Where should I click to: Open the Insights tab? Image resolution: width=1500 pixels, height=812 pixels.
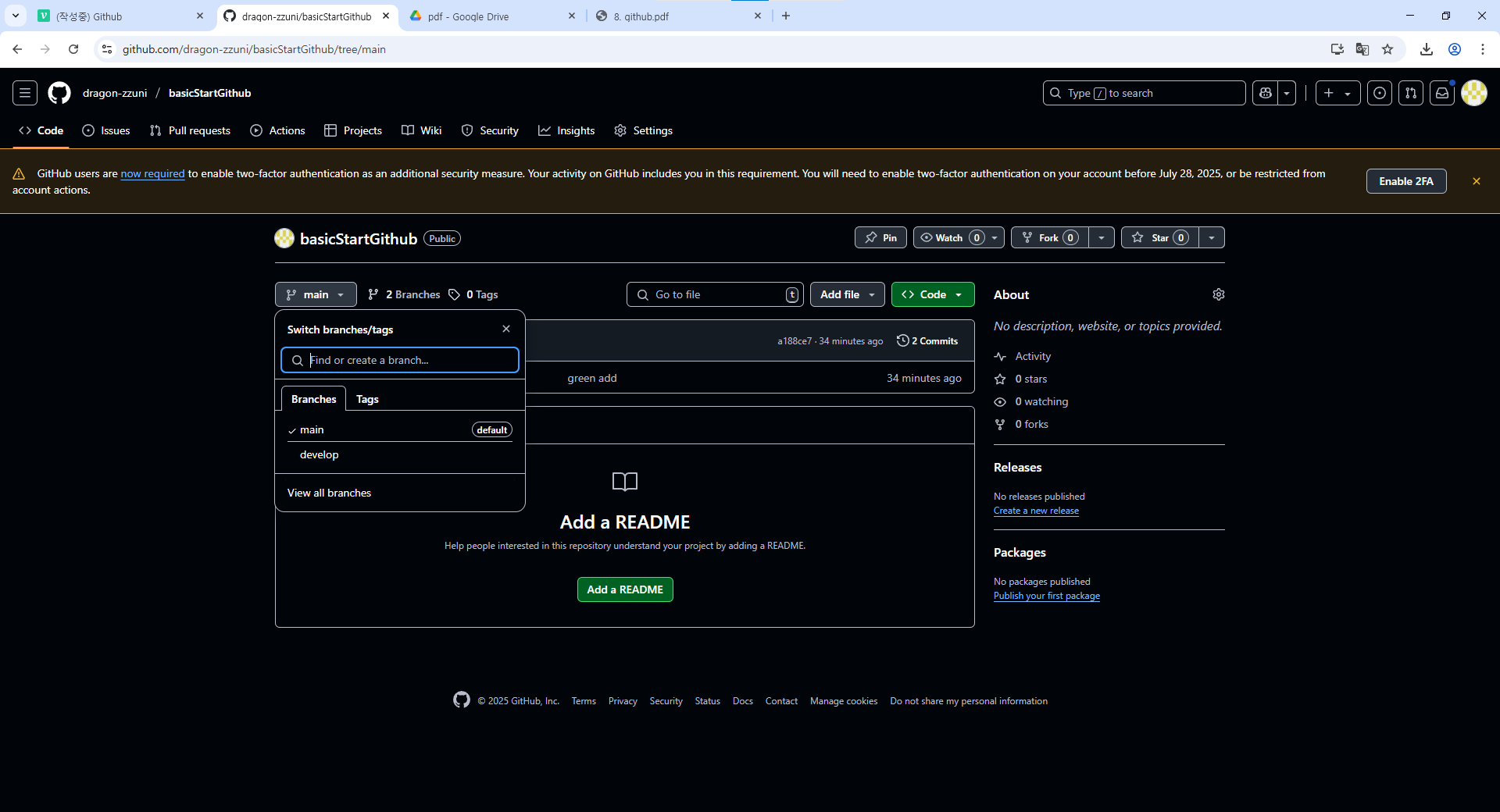pyautogui.click(x=566, y=130)
